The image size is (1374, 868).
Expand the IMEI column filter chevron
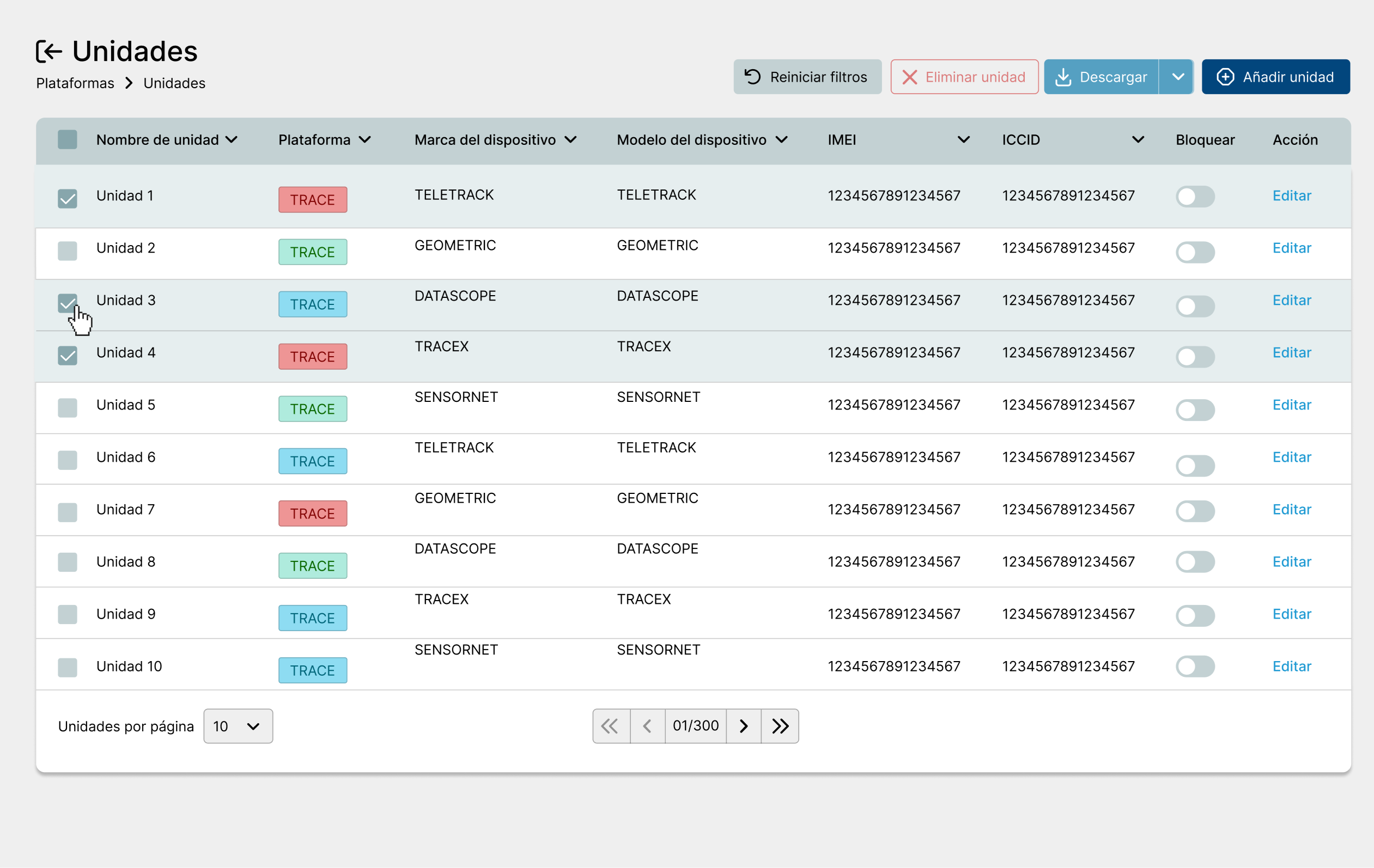click(964, 140)
